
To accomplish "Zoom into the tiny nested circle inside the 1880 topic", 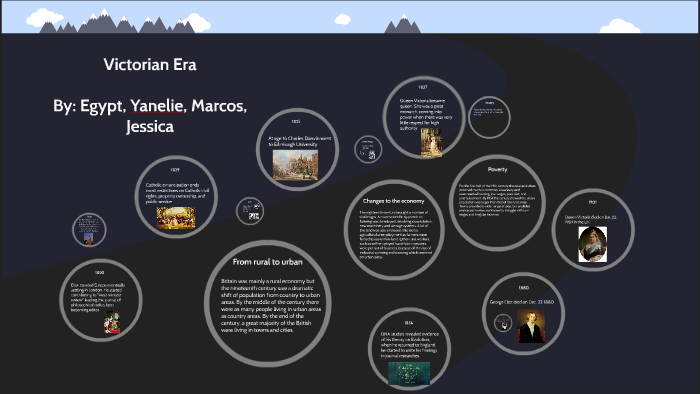I will coord(503,323).
